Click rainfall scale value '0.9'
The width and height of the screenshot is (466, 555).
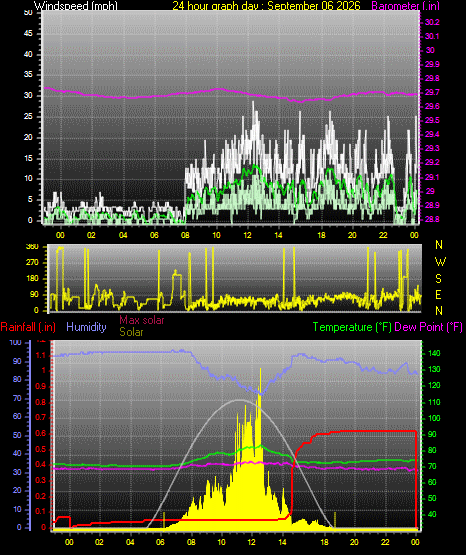click(x=41, y=386)
